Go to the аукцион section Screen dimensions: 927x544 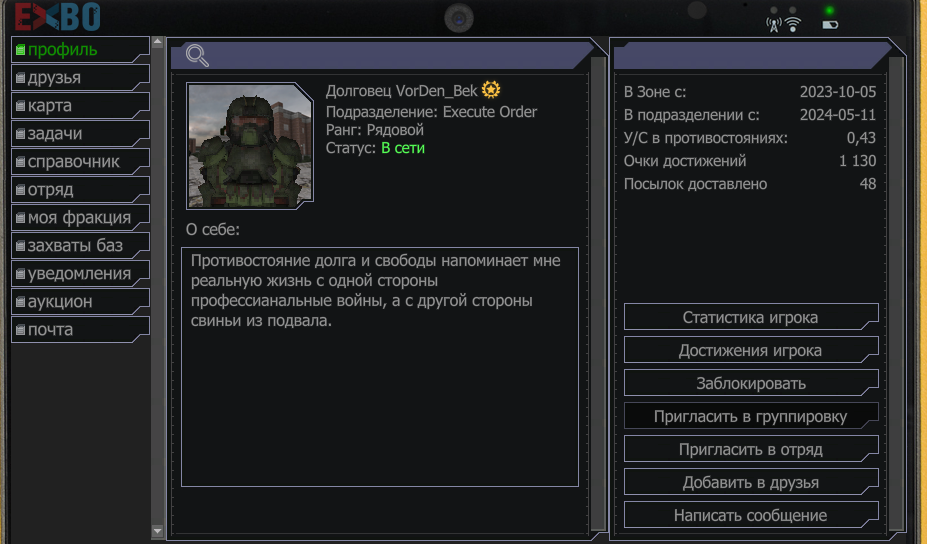80,302
